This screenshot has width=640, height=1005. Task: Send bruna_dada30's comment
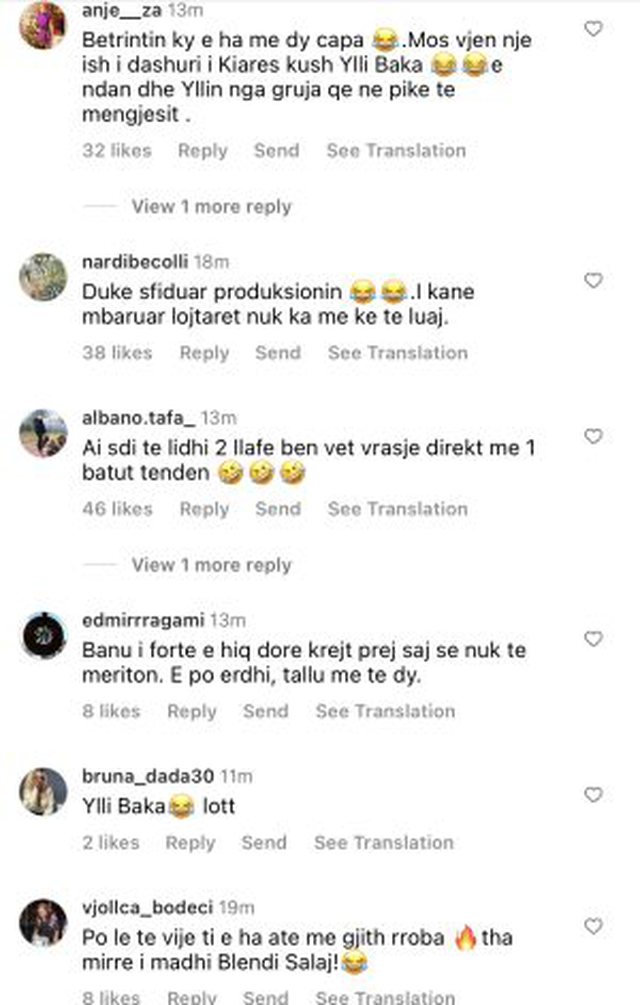[x=264, y=843]
